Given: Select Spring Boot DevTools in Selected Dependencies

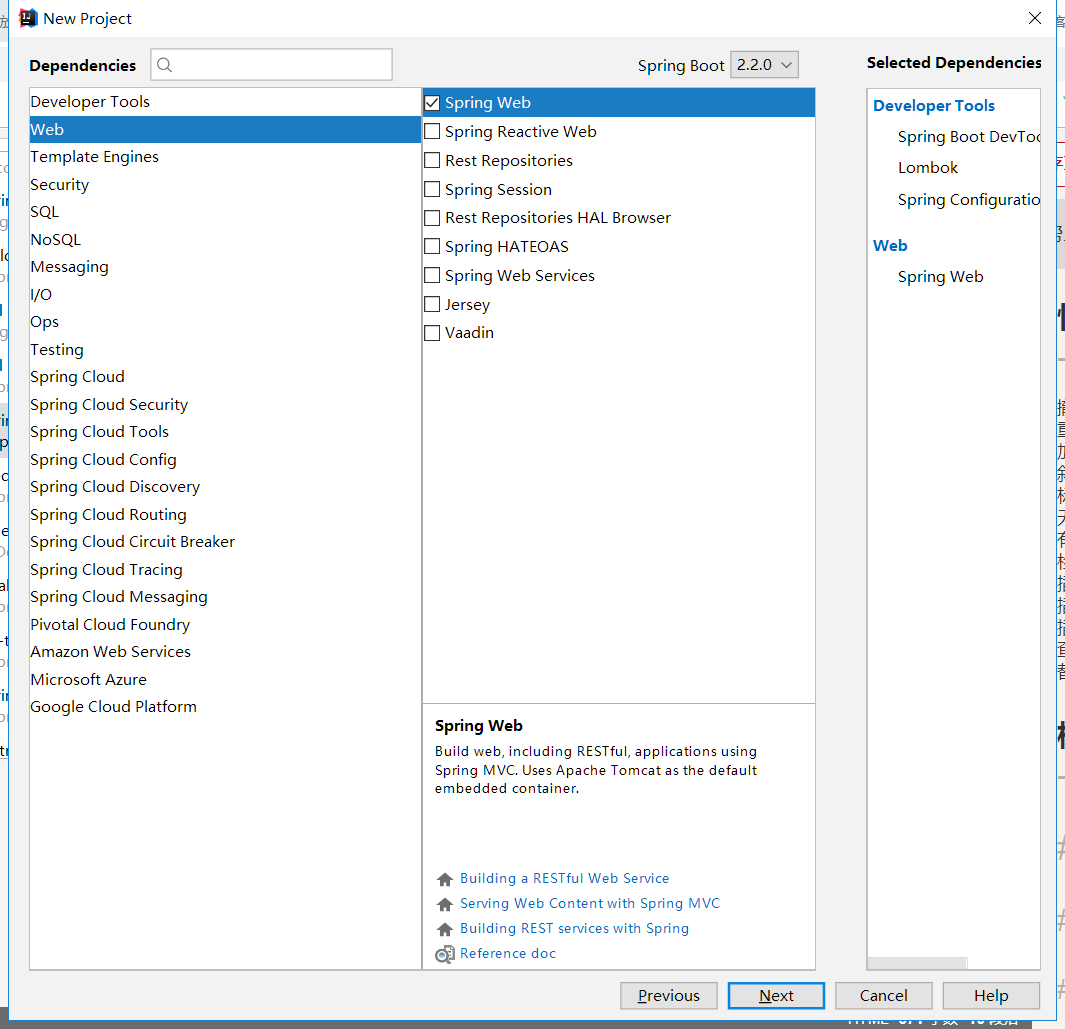Looking at the screenshot, I should point(968,137).
